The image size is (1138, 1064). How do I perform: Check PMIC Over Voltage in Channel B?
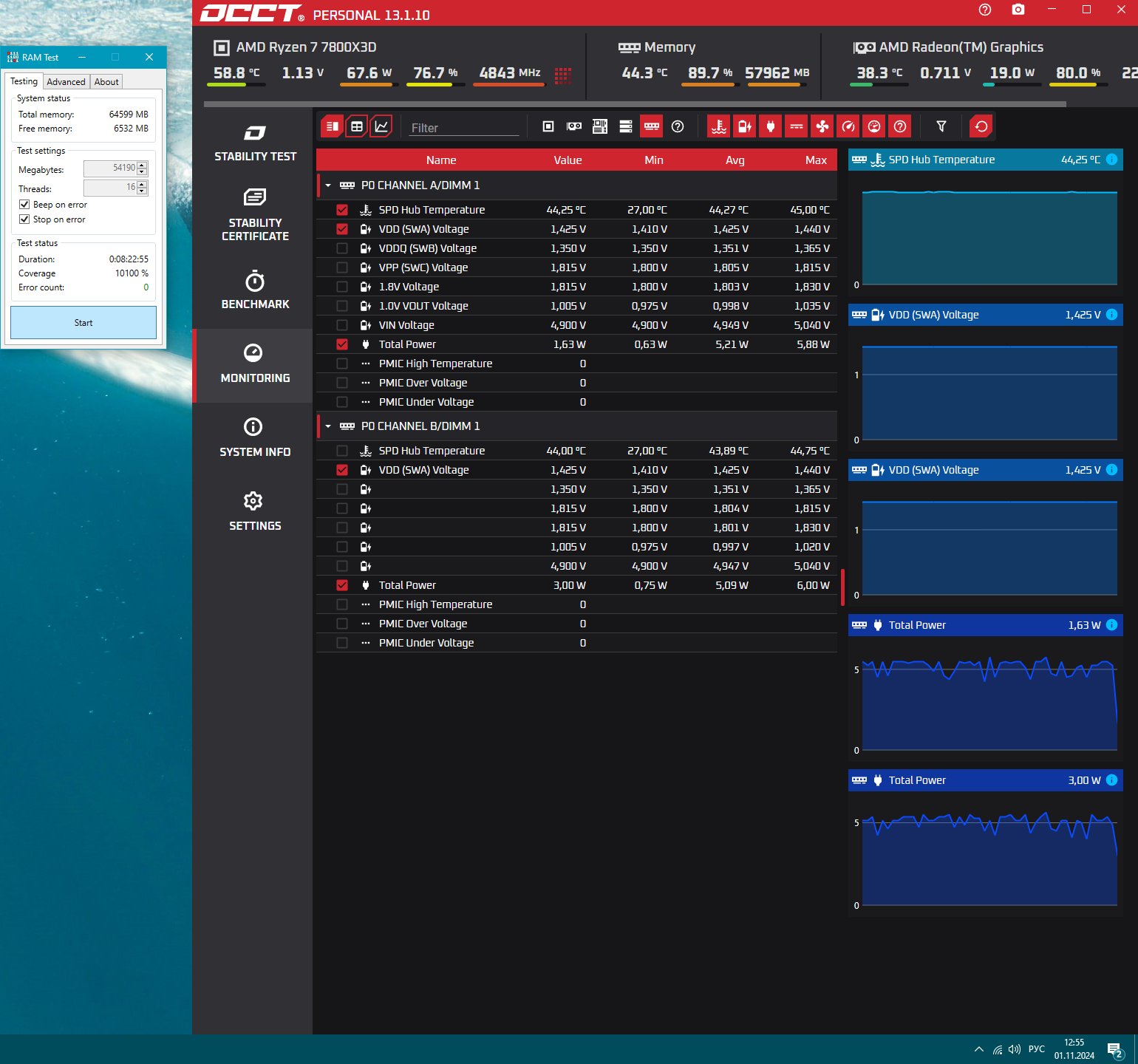(x=342, y=624)
